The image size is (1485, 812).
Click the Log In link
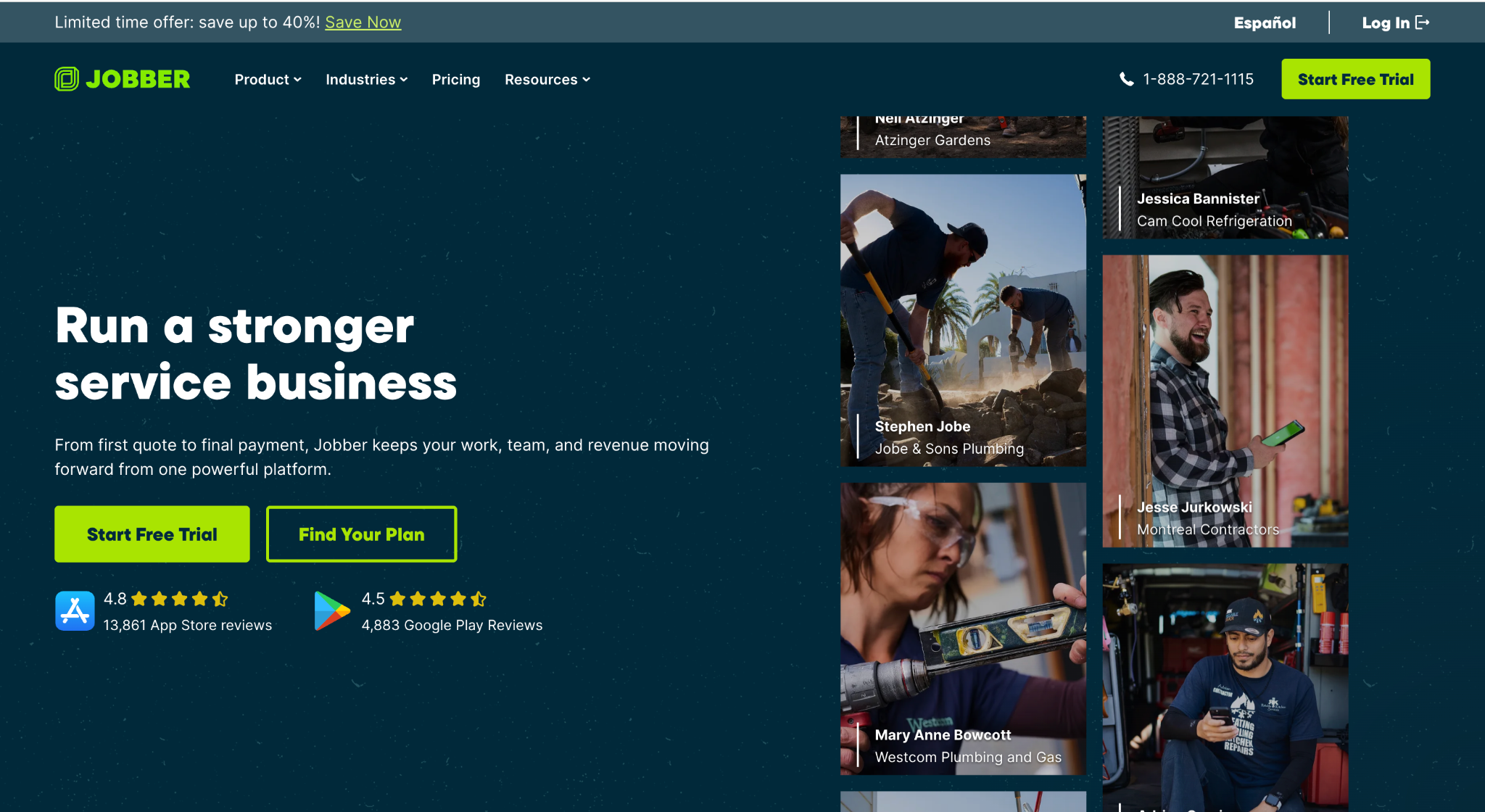coord(1396,22)
